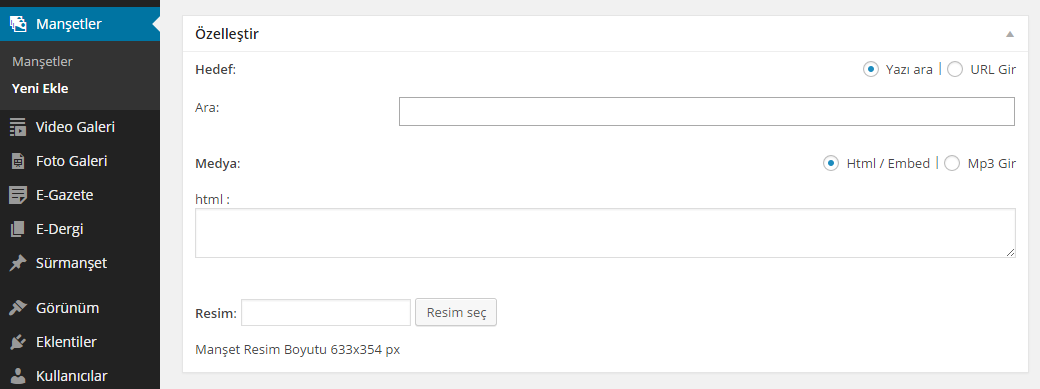Click the Kullanıcılar person icon

coord(18,376)
